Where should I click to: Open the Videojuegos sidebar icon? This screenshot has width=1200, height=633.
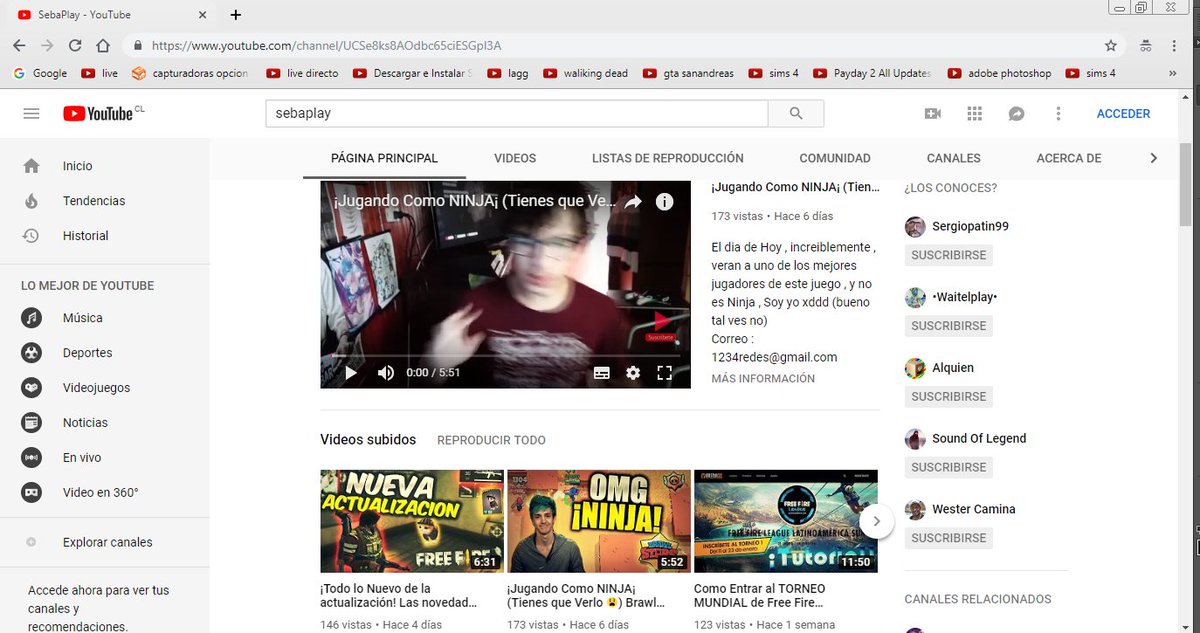click(32, 388)
